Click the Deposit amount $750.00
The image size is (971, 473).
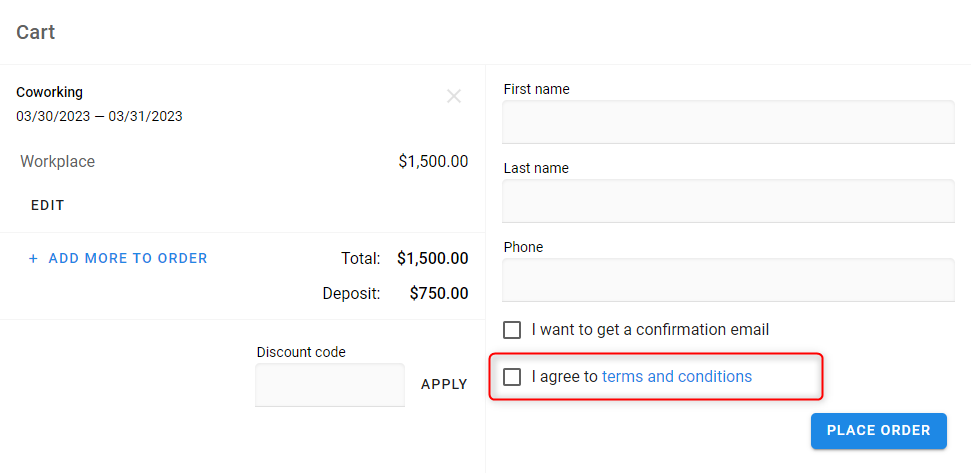[x=438, y=294]
